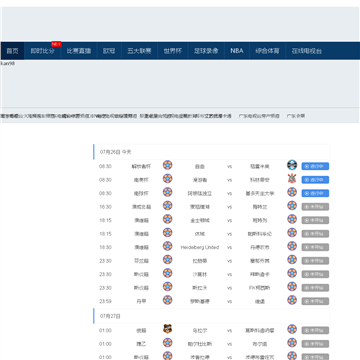The width and height of the screenshot is (360, 360).
Task: Click the Gremio club badge in first match row
Action: point(292,165)
